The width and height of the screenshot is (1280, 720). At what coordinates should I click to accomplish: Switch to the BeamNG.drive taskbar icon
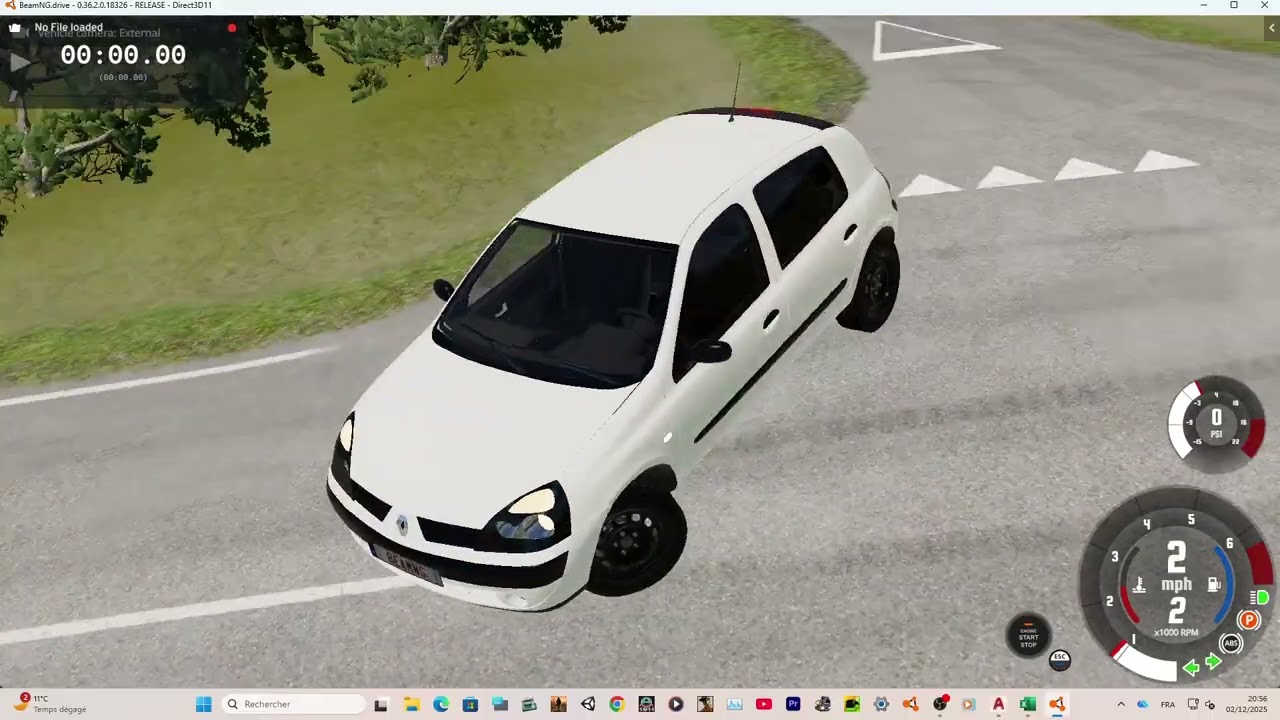click(x=1057, y=704)
